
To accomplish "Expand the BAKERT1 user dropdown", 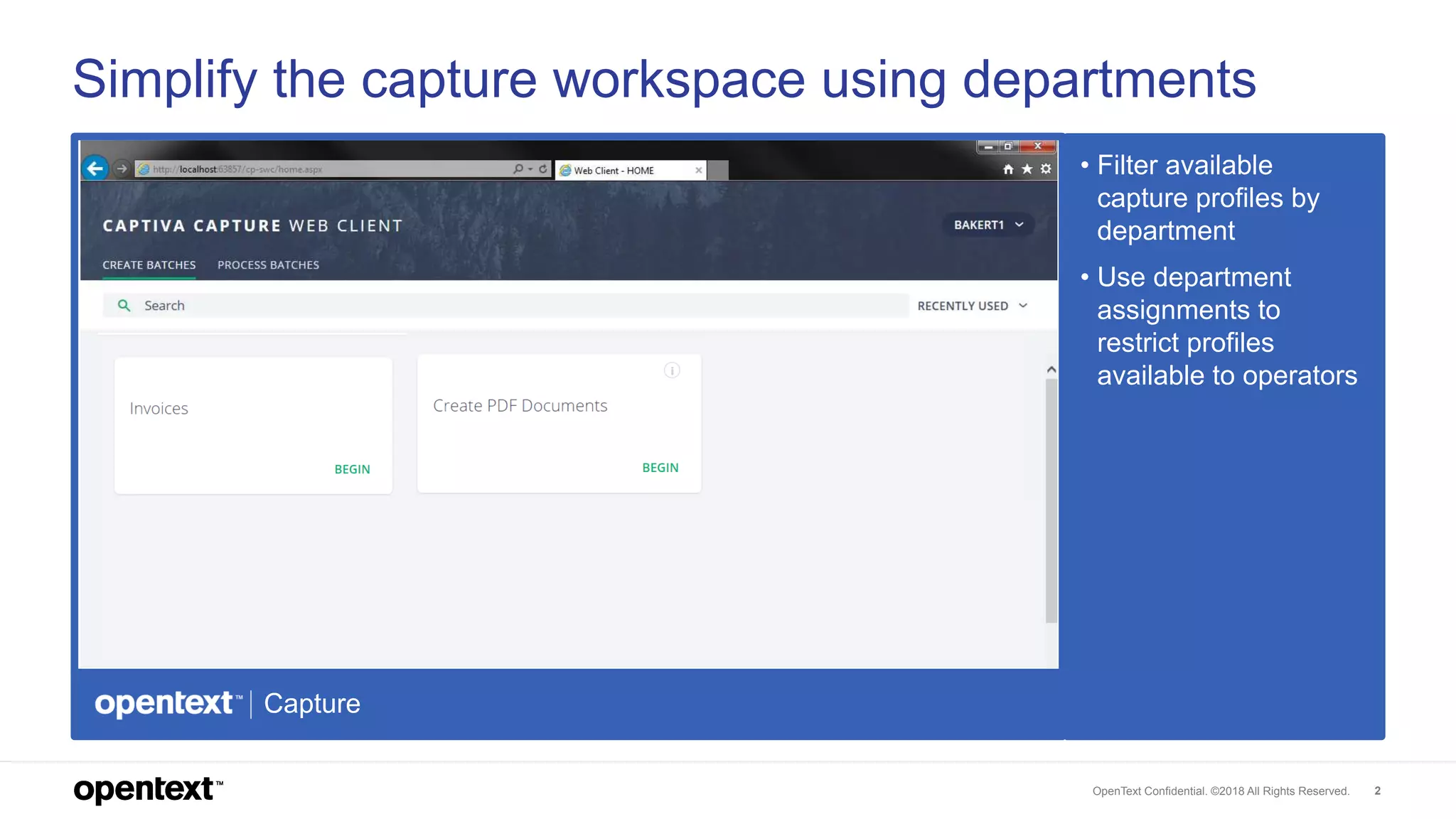I will pos(988,225).
